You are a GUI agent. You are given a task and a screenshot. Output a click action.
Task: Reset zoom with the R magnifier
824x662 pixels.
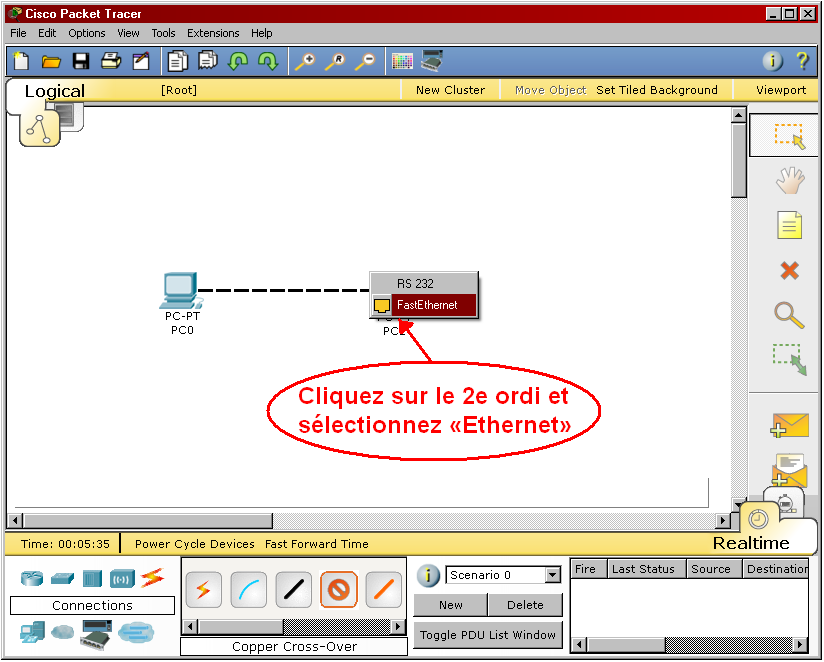[x=335, y=61]
